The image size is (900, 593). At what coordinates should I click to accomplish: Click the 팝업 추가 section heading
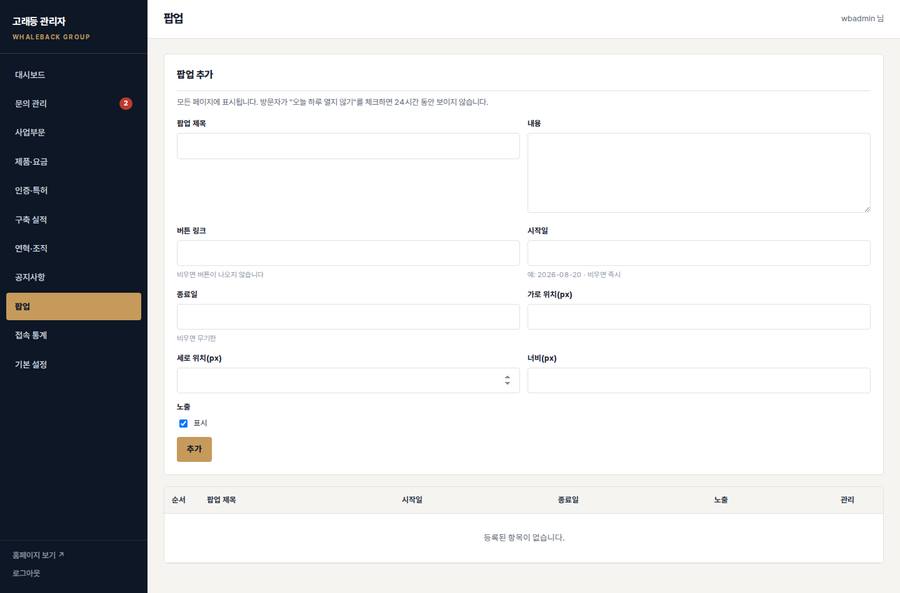click(195, 74)
